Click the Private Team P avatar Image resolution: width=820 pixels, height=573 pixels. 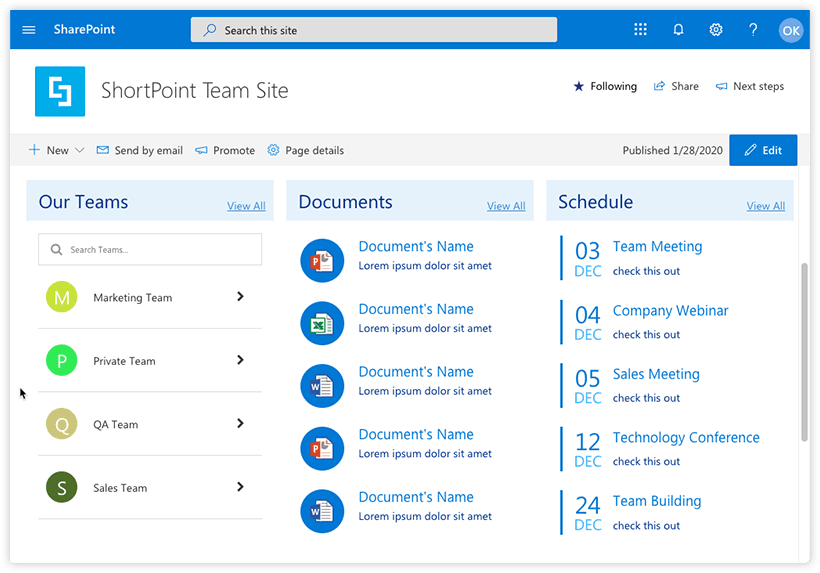62,360
